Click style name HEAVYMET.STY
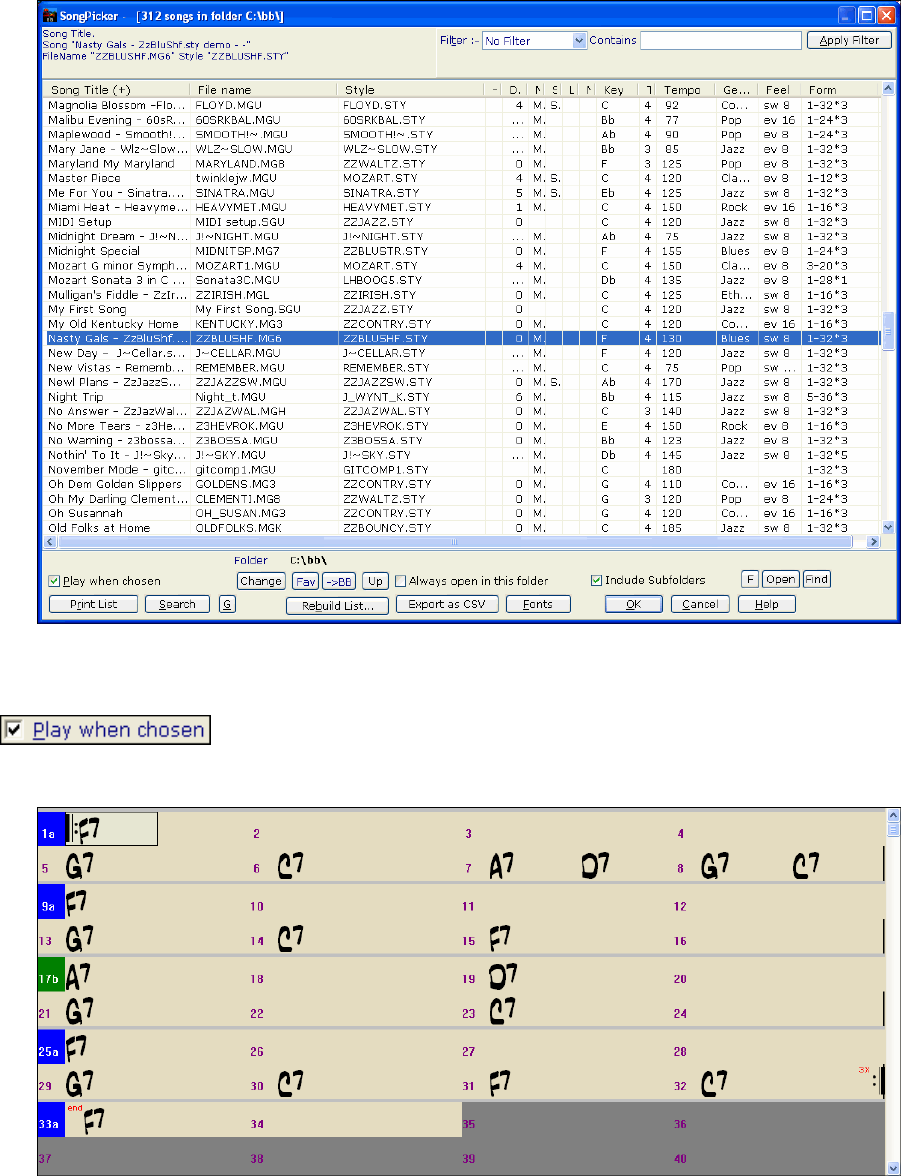This screenshot has height=1176, width=901. click(387, 208)
